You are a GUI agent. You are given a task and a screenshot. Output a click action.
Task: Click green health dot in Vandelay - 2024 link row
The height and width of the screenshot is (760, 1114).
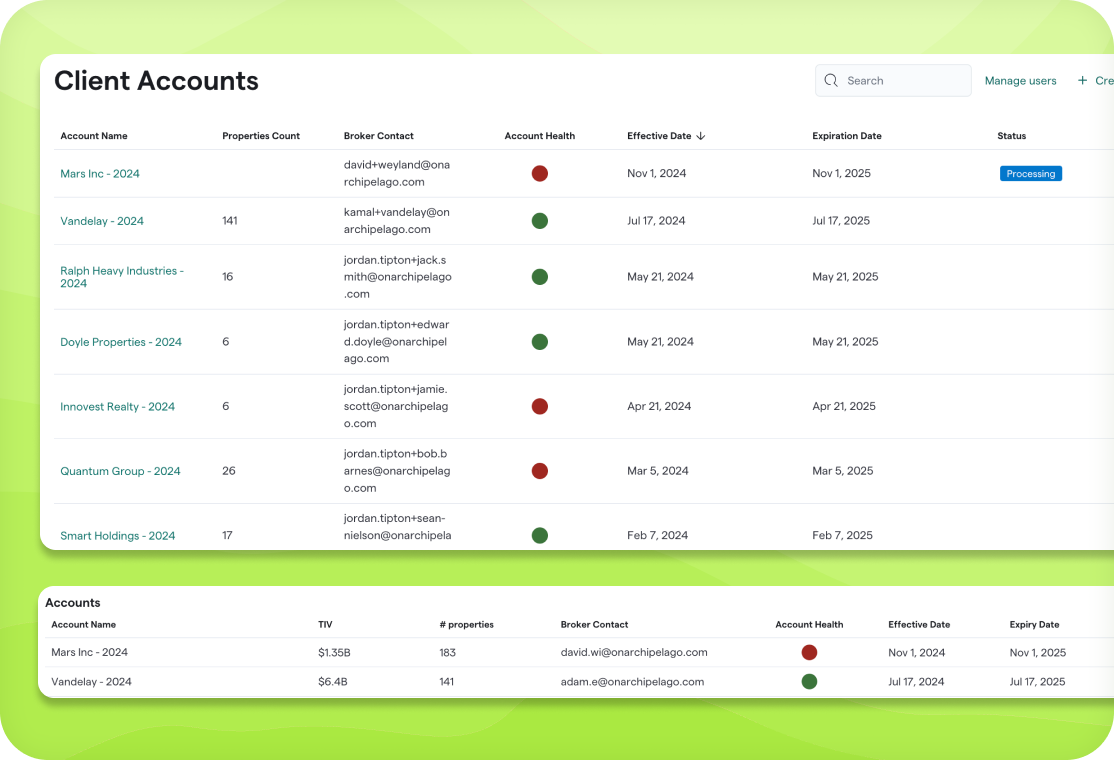pyautogui.click(x=540, y=221)
